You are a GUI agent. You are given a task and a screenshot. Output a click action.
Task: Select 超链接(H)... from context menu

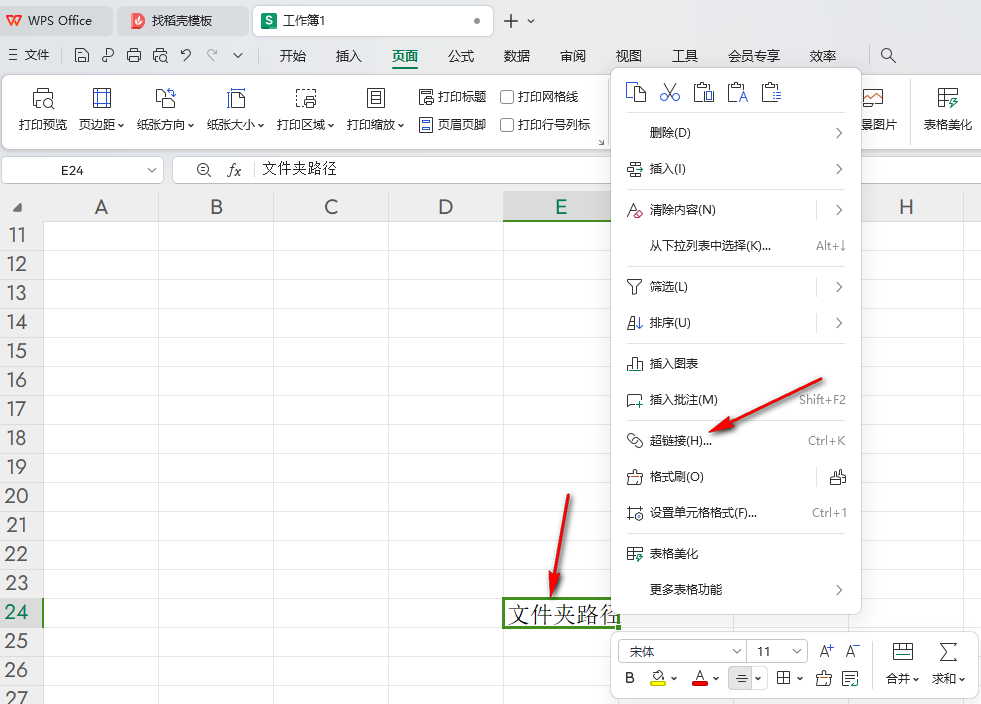click(736, 441)
